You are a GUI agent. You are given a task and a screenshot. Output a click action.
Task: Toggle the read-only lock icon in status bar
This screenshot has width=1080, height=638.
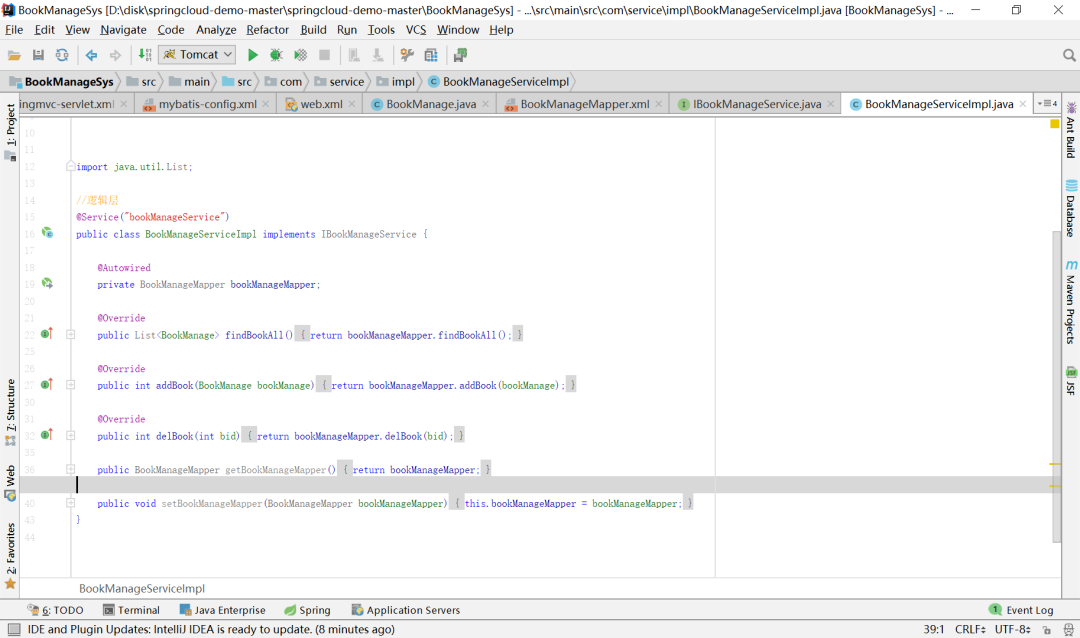click(x=1047, y=630)
